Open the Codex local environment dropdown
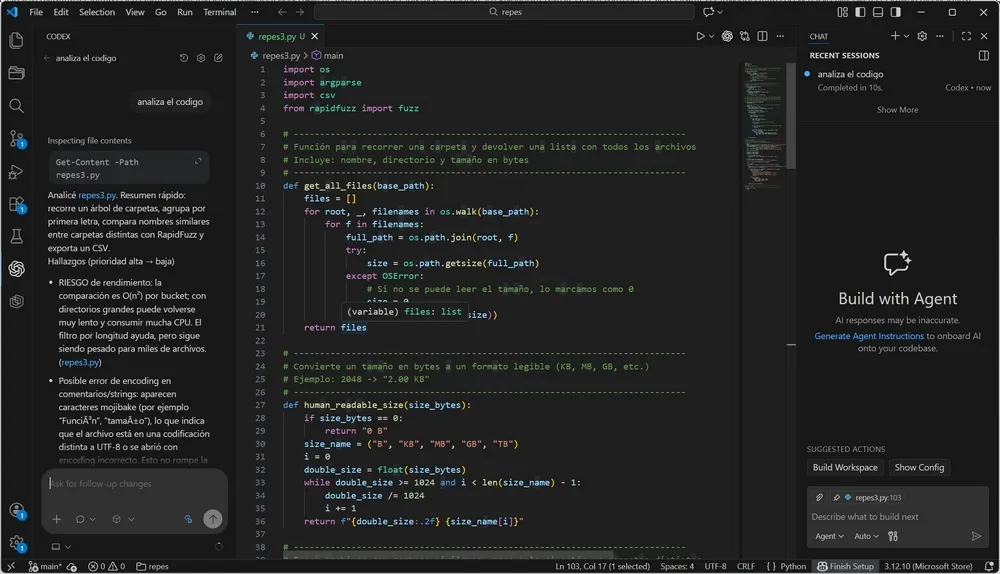The height and width of the screenshot is (574, 1000). 61,547
